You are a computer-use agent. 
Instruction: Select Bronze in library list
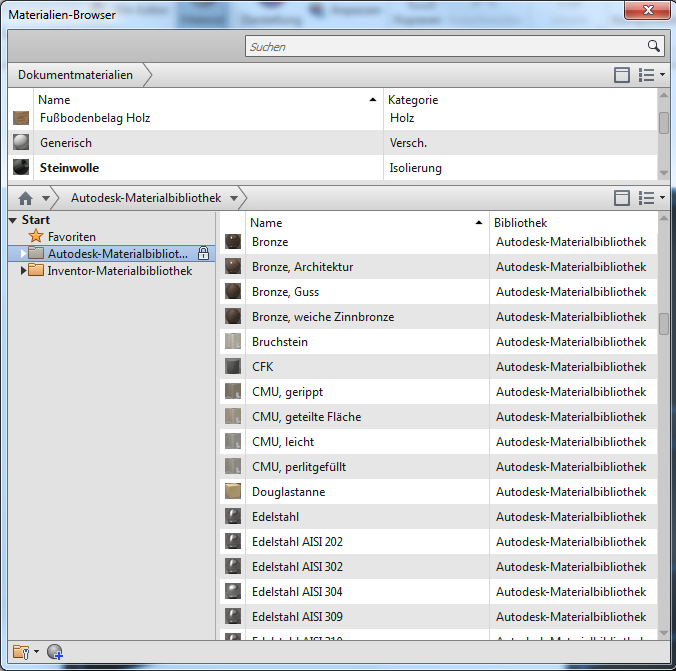coord(270,242)
